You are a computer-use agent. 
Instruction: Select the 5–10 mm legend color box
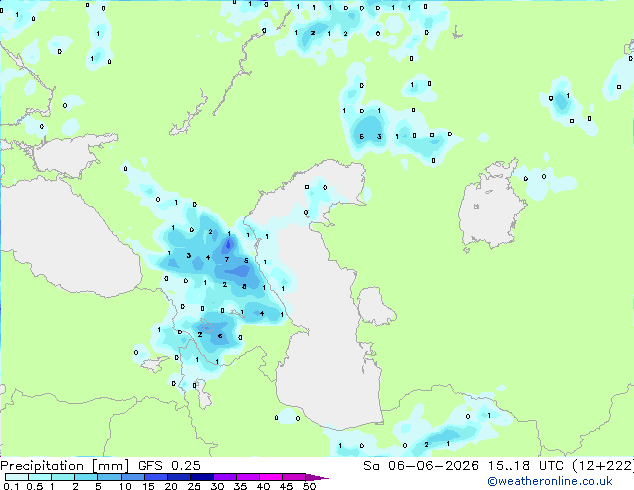click(x=109, y=477)
